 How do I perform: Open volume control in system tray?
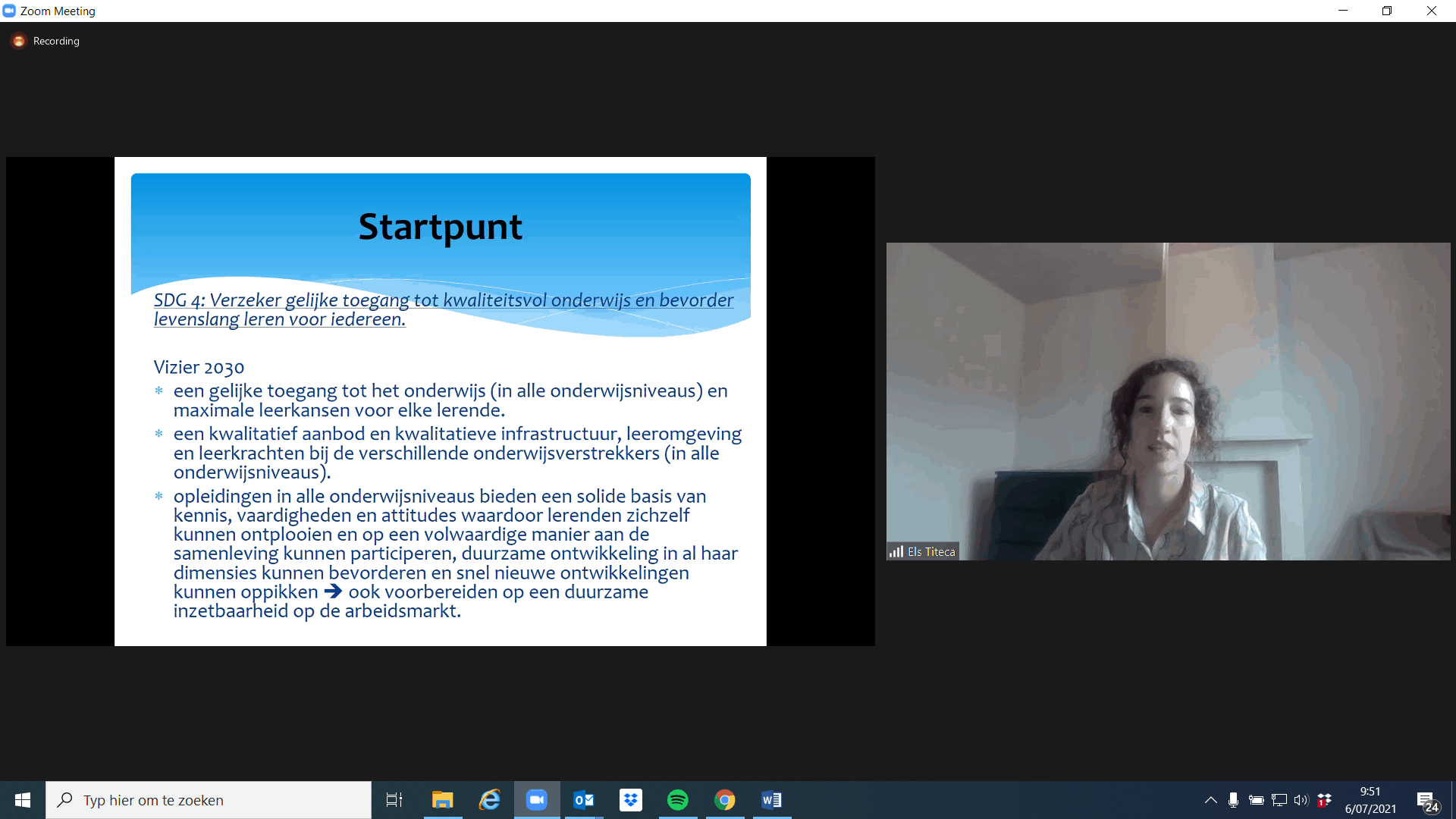click(1301, 800)
